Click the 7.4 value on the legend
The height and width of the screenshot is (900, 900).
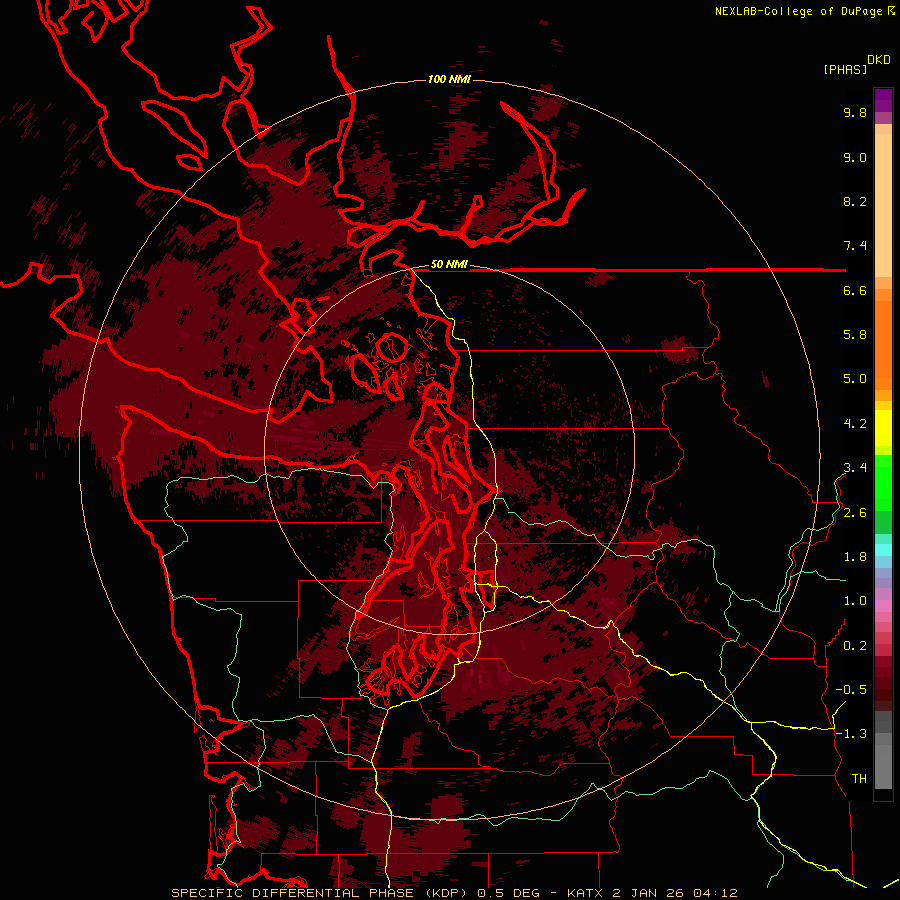tap(855, 246)
